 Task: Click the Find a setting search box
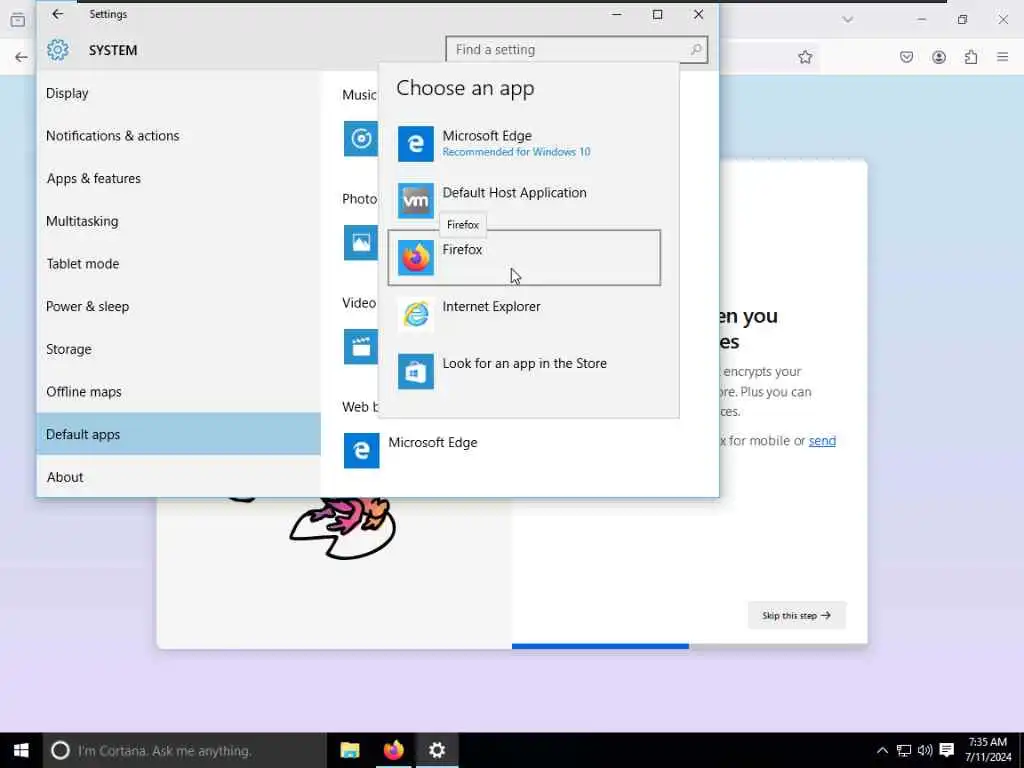[577, 50]
